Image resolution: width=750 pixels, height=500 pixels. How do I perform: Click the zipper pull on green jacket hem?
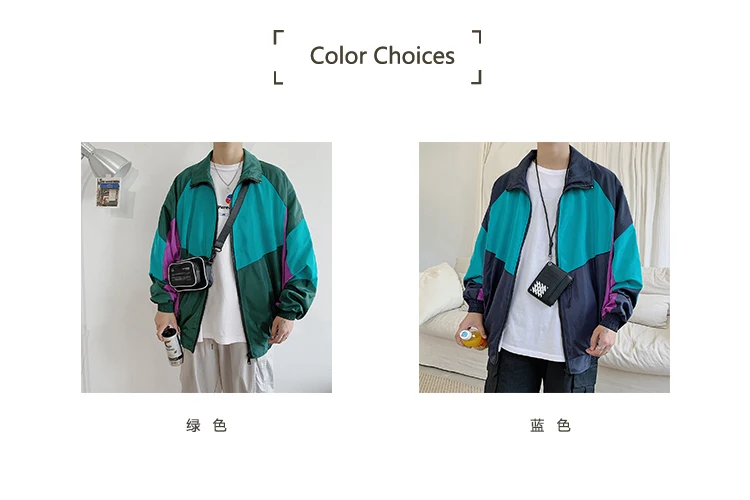(249, 357)
